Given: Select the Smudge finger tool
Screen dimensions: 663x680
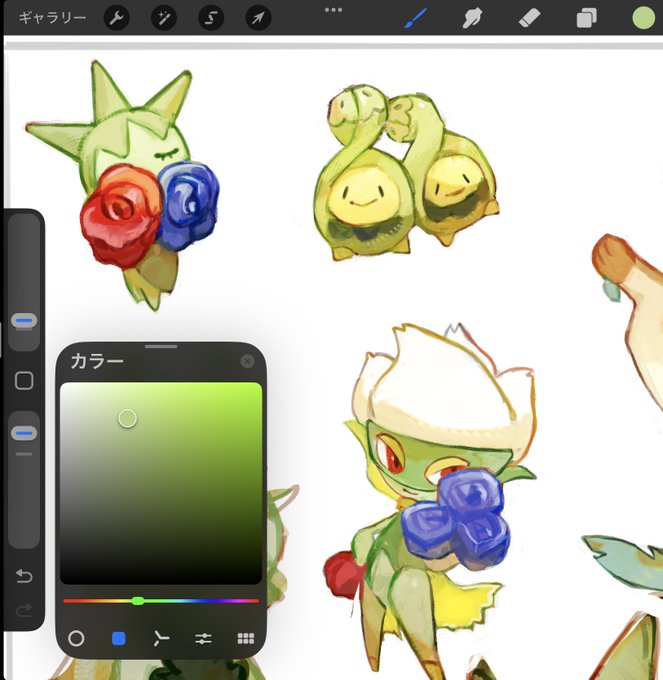Looking at the screenshot, I should coord(472,19).
